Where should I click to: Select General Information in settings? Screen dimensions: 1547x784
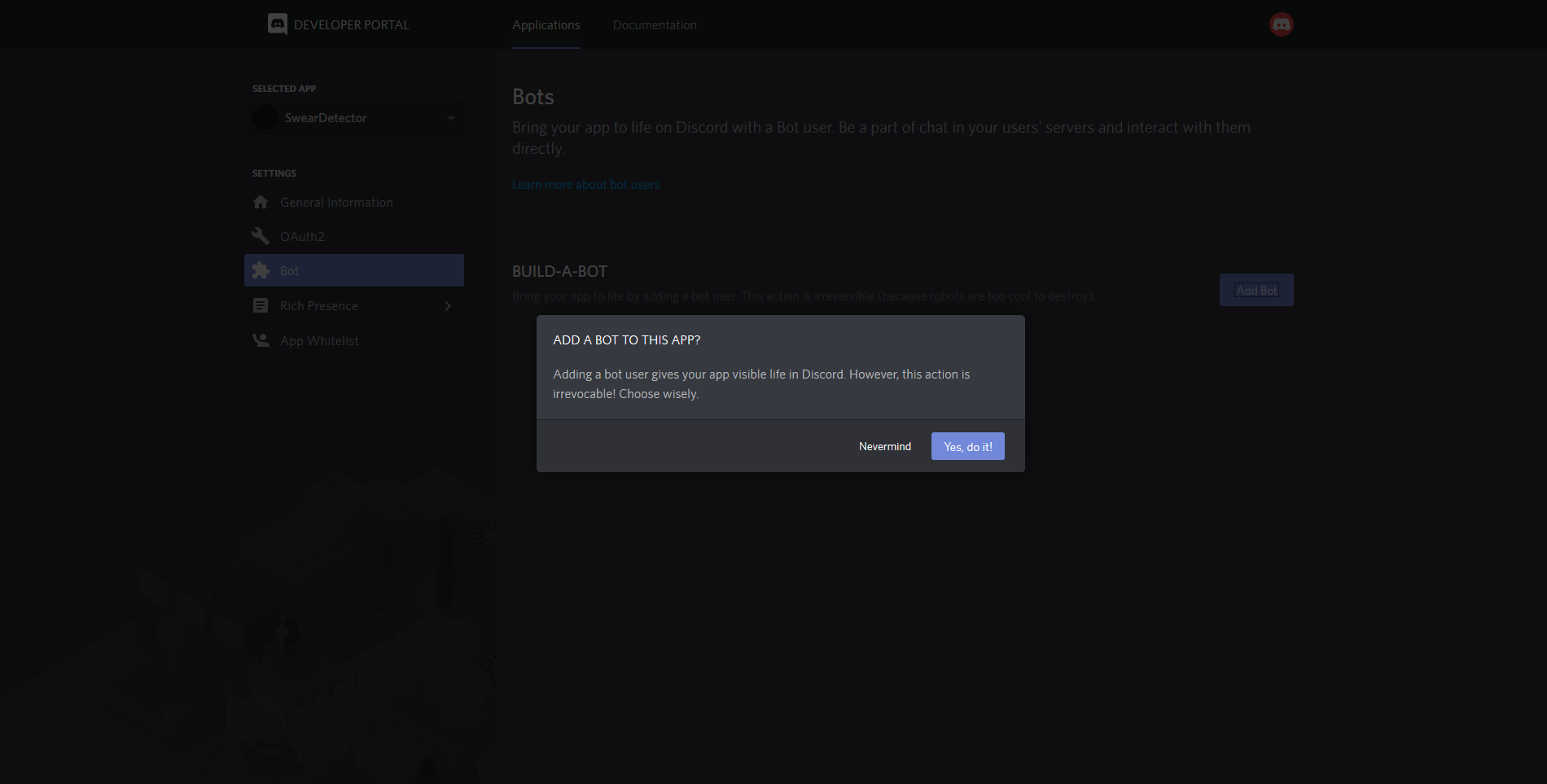pos(354,202)
